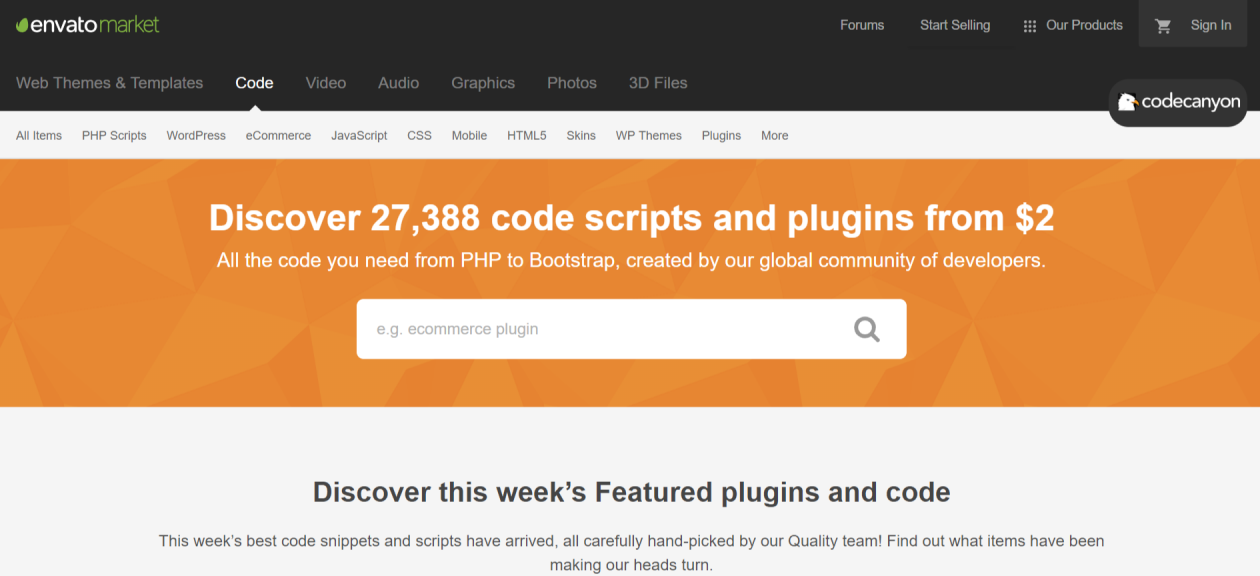Go to the Video marketplace
1260x576 pixels.
(x=326, y=83)
